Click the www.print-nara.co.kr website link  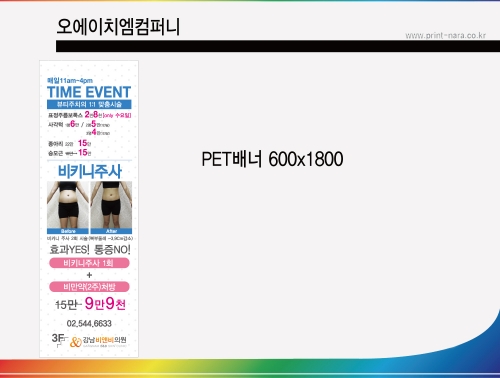coord(445,35)
